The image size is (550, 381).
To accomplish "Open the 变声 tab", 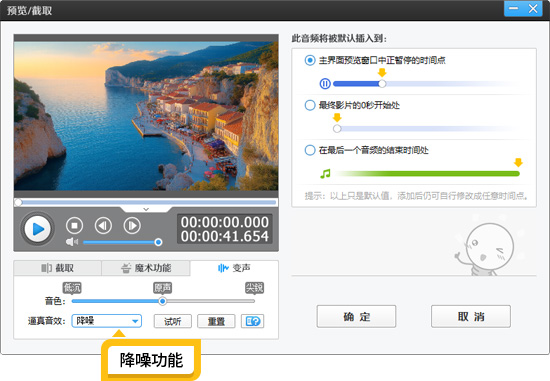I will pyautogui.click(x=234, y=268).
